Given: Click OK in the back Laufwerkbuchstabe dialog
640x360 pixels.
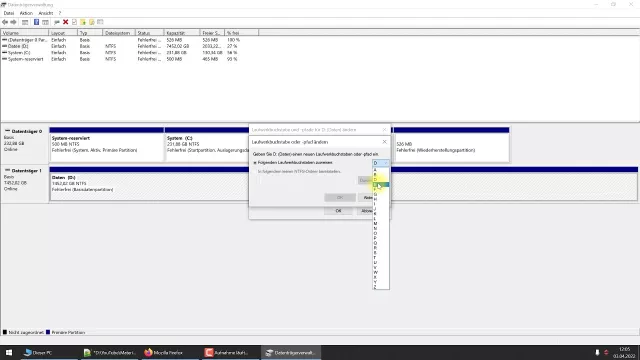Looking at the screenshot, I should tap(338, 211).
